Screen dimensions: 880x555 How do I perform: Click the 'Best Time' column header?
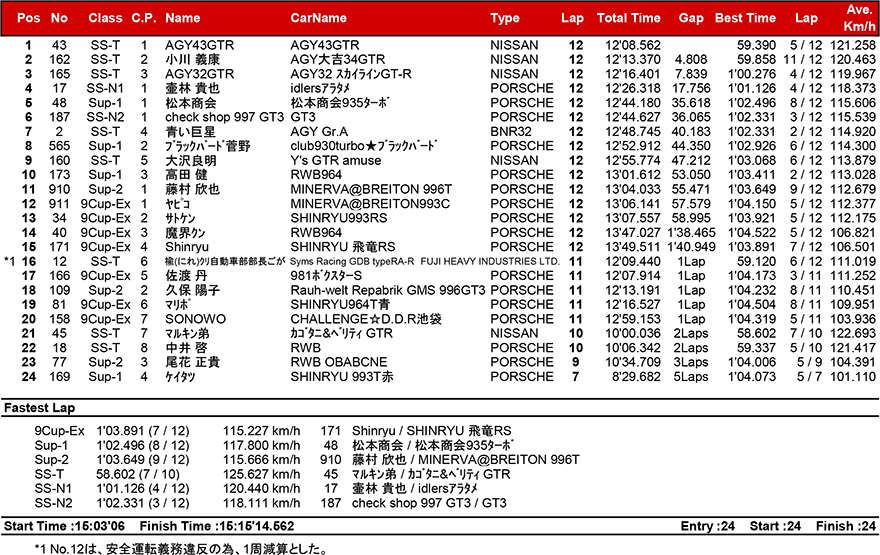point(745,18)
